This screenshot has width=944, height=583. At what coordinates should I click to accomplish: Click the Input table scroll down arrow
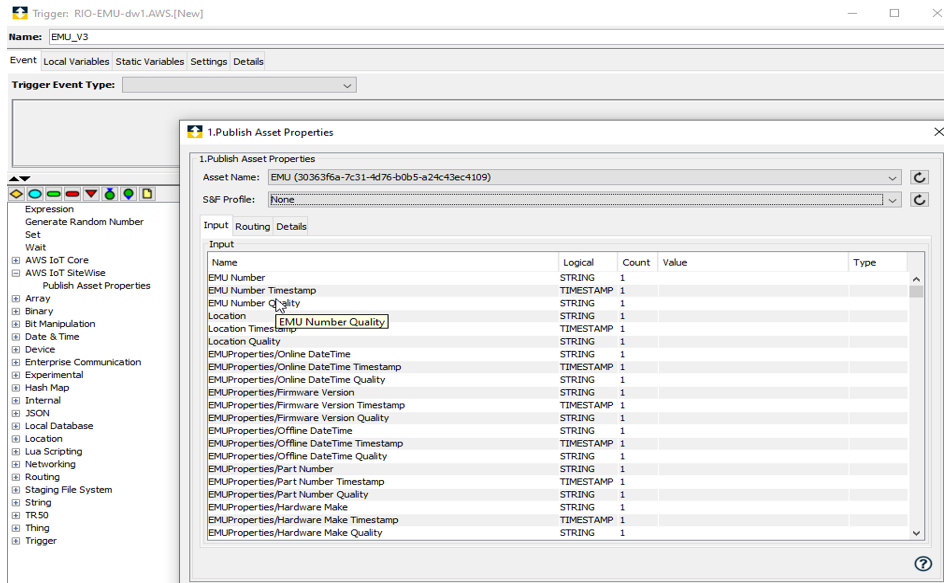[x=916, y=533]
